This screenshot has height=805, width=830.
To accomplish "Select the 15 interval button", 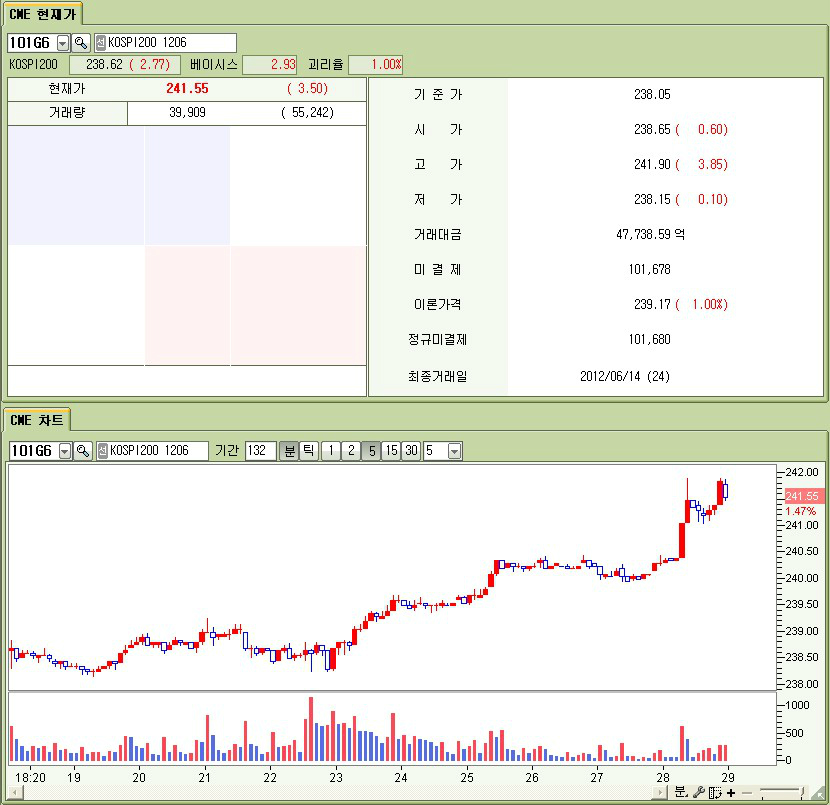I will [x=391, y=451].
